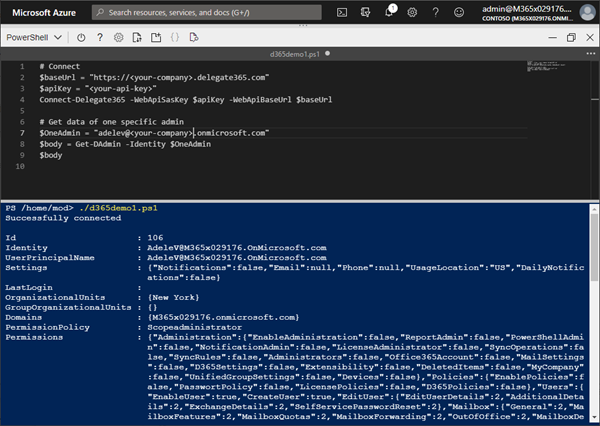Click the "# Connect" comment line
Image resolution: width=600 pixels, height=426 pixels.
60,66
